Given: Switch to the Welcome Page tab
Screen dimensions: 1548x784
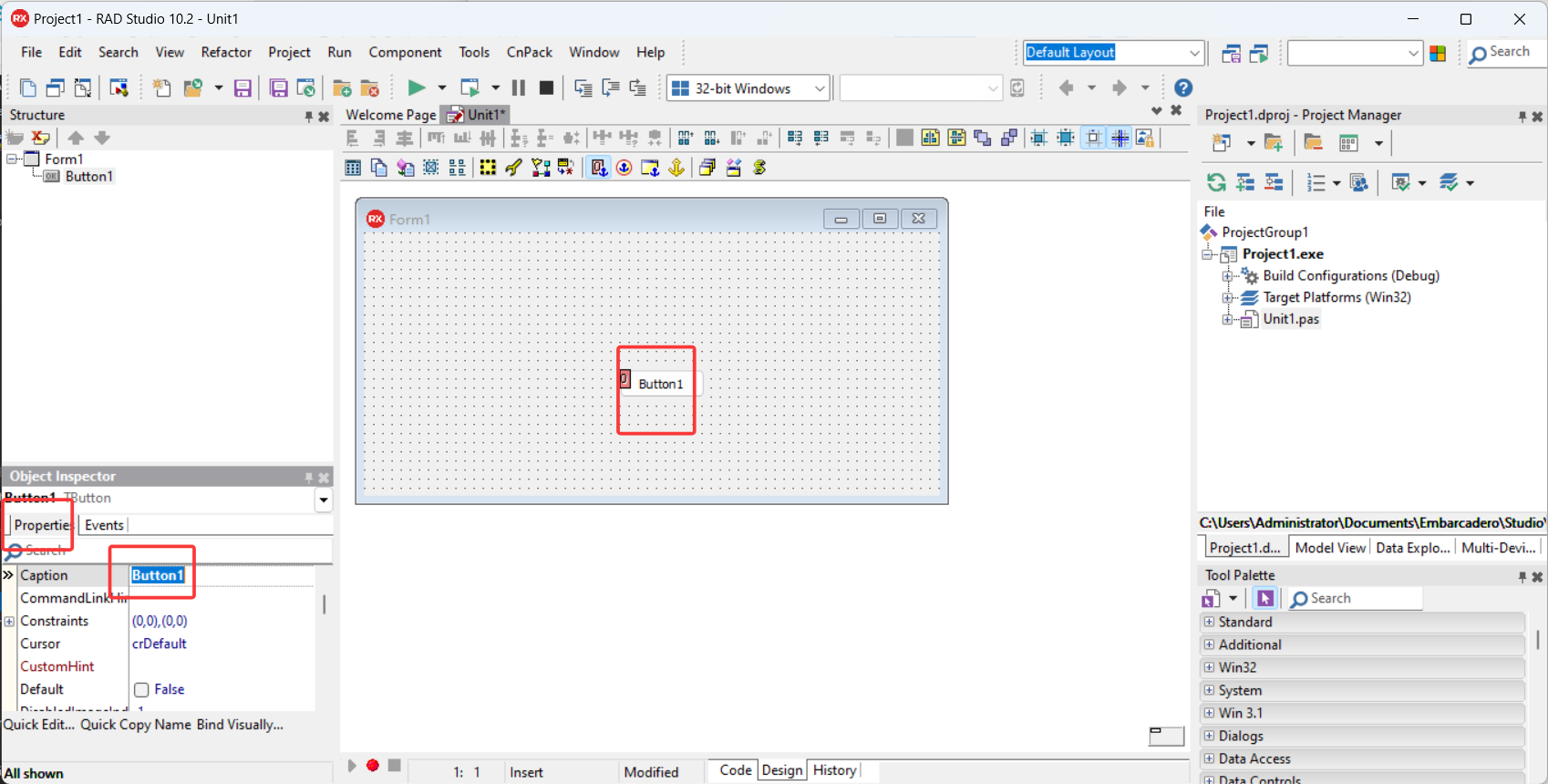Looking at the screenshot, I should [391, 115].
